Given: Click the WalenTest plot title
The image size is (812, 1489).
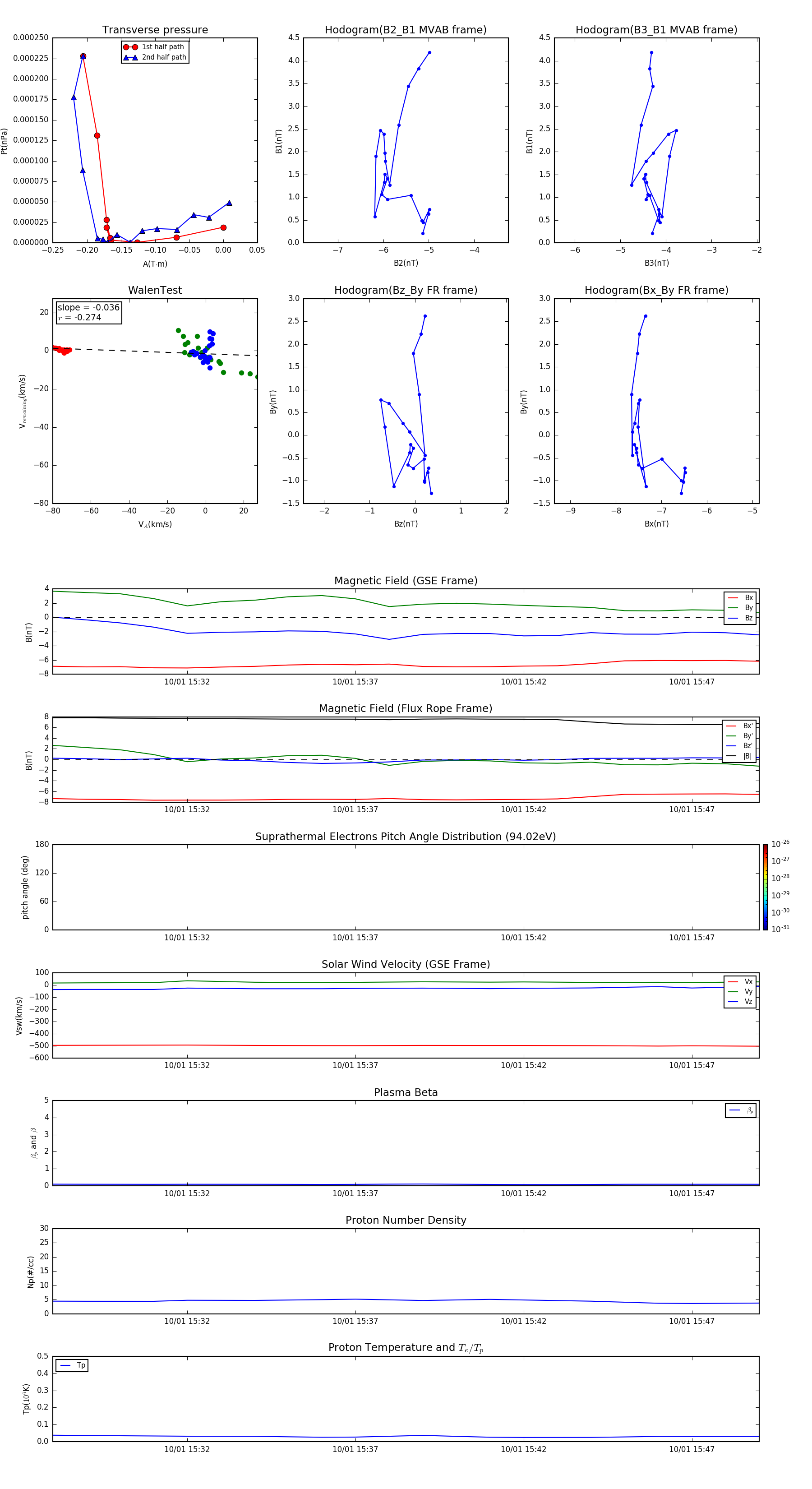Looking at the screenshot, I should point(155,290).
